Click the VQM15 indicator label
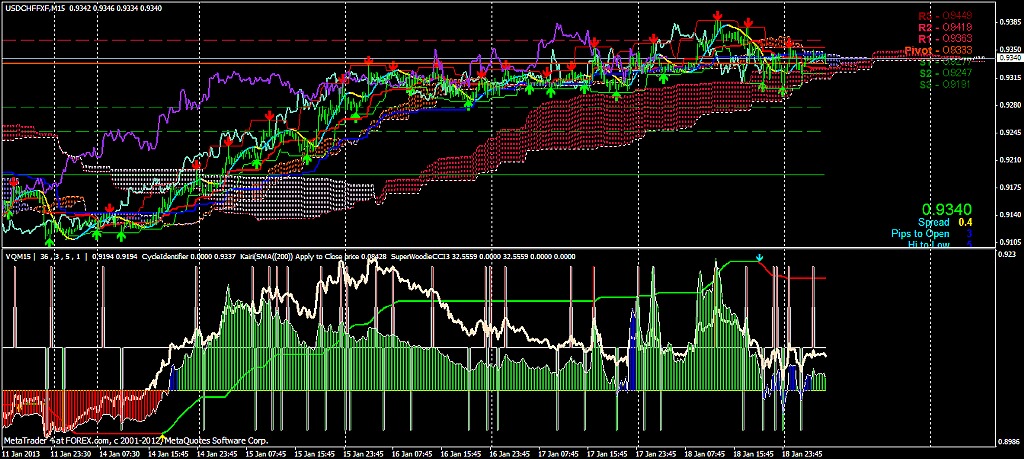This screenshot has height=459, width=1024. tap(18, 256)
